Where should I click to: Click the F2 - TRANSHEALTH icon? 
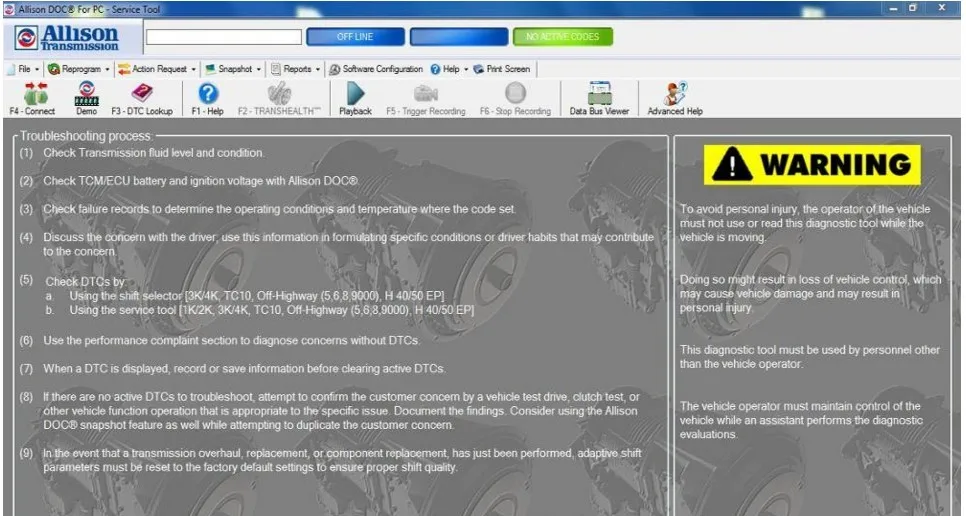pyautogui.click(x=279, y=94)
